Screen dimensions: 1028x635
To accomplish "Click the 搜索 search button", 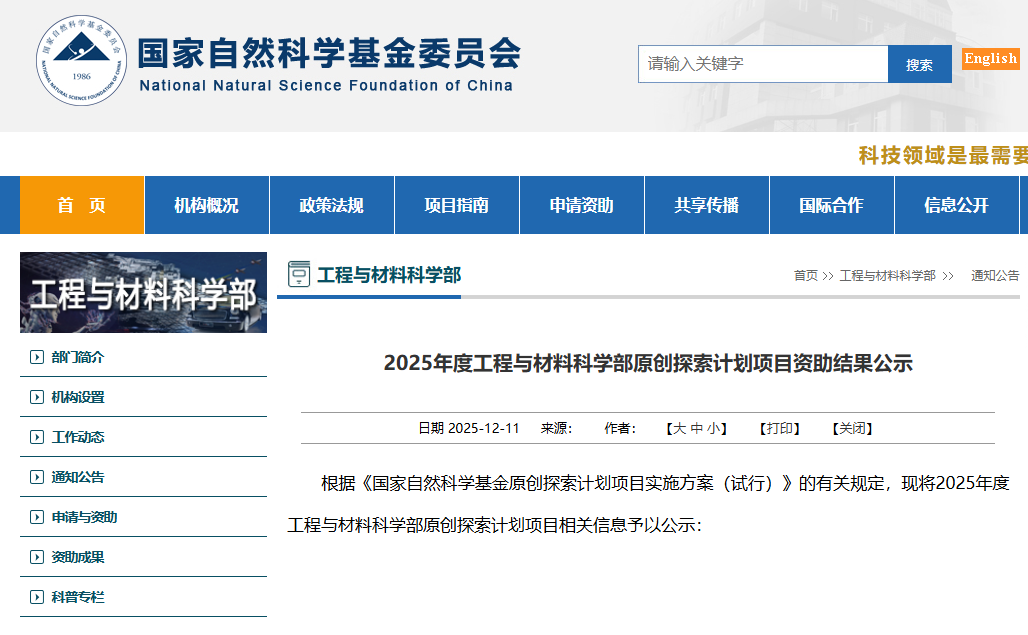I will 920,64.
